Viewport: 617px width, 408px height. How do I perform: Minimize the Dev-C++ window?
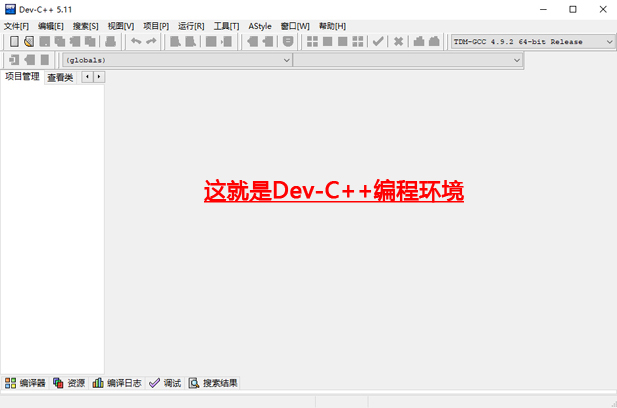pos(543,9)
